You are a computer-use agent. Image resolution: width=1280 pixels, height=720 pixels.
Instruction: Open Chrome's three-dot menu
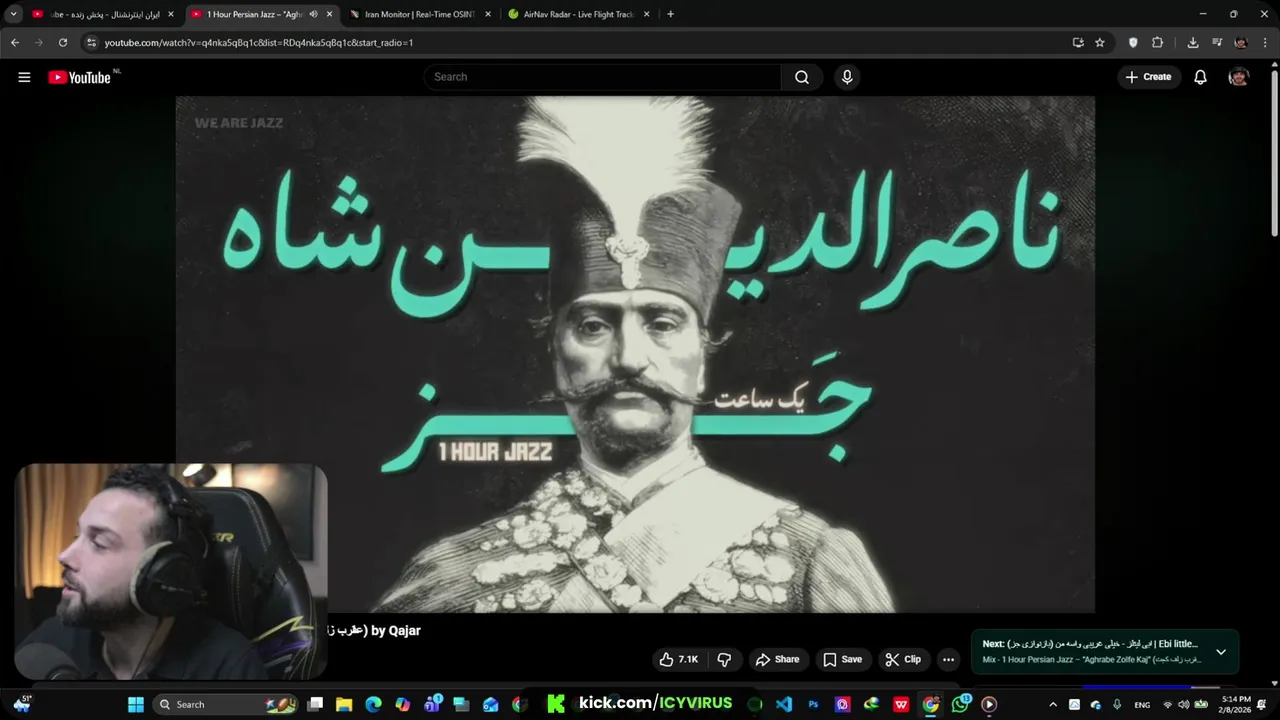pyautogui.click(x=1265, y=42)
